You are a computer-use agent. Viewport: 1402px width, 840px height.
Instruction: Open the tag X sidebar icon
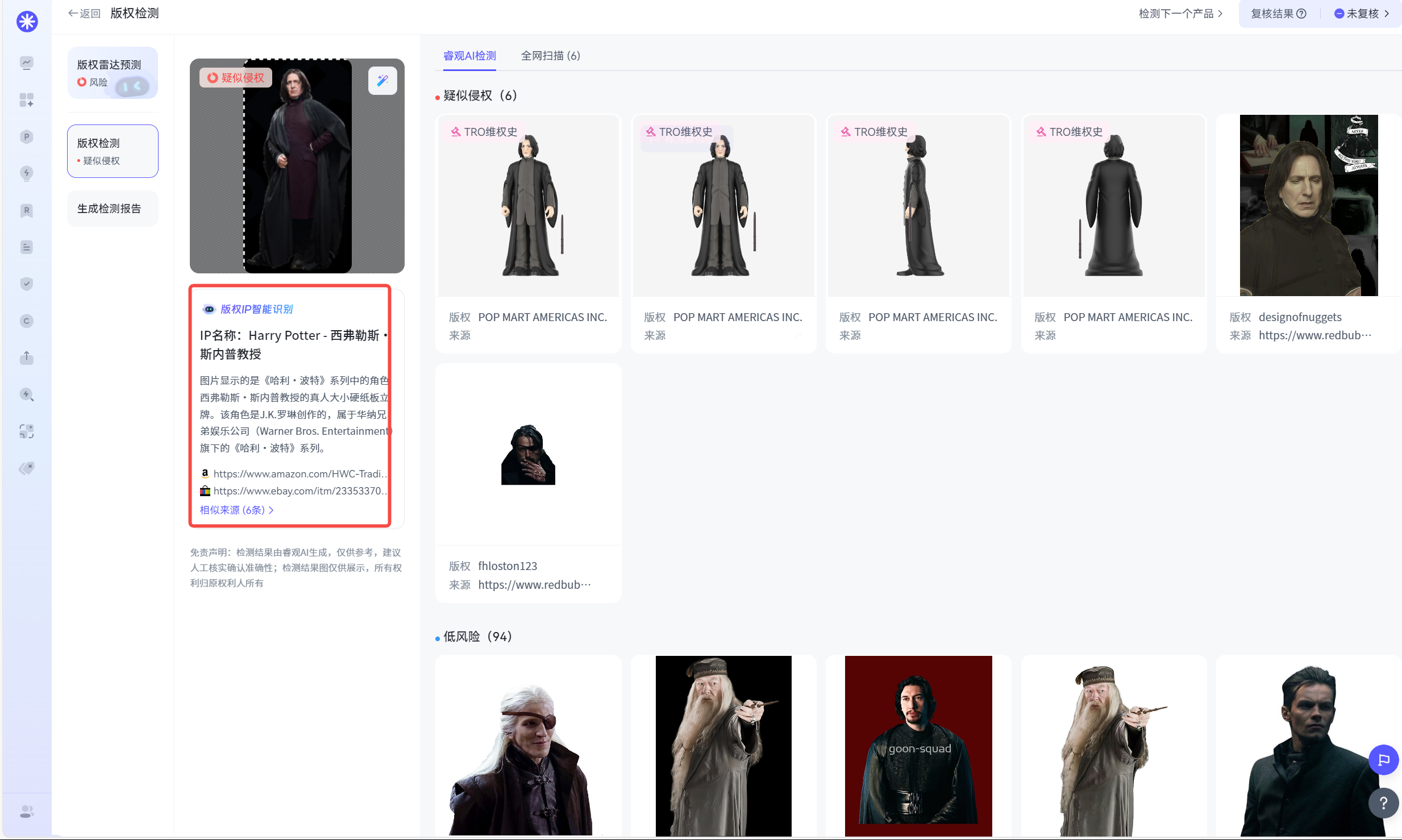[x=27, y=468]
